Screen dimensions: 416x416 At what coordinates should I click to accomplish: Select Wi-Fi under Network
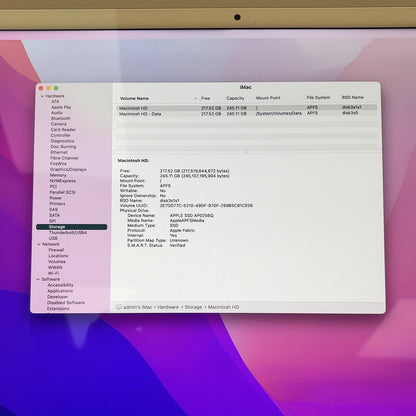point(53,273)
